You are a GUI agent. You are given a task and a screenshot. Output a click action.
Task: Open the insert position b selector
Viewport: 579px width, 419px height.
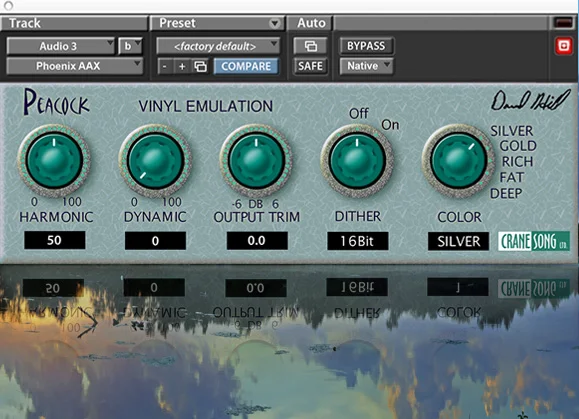(x=130, y=46)
